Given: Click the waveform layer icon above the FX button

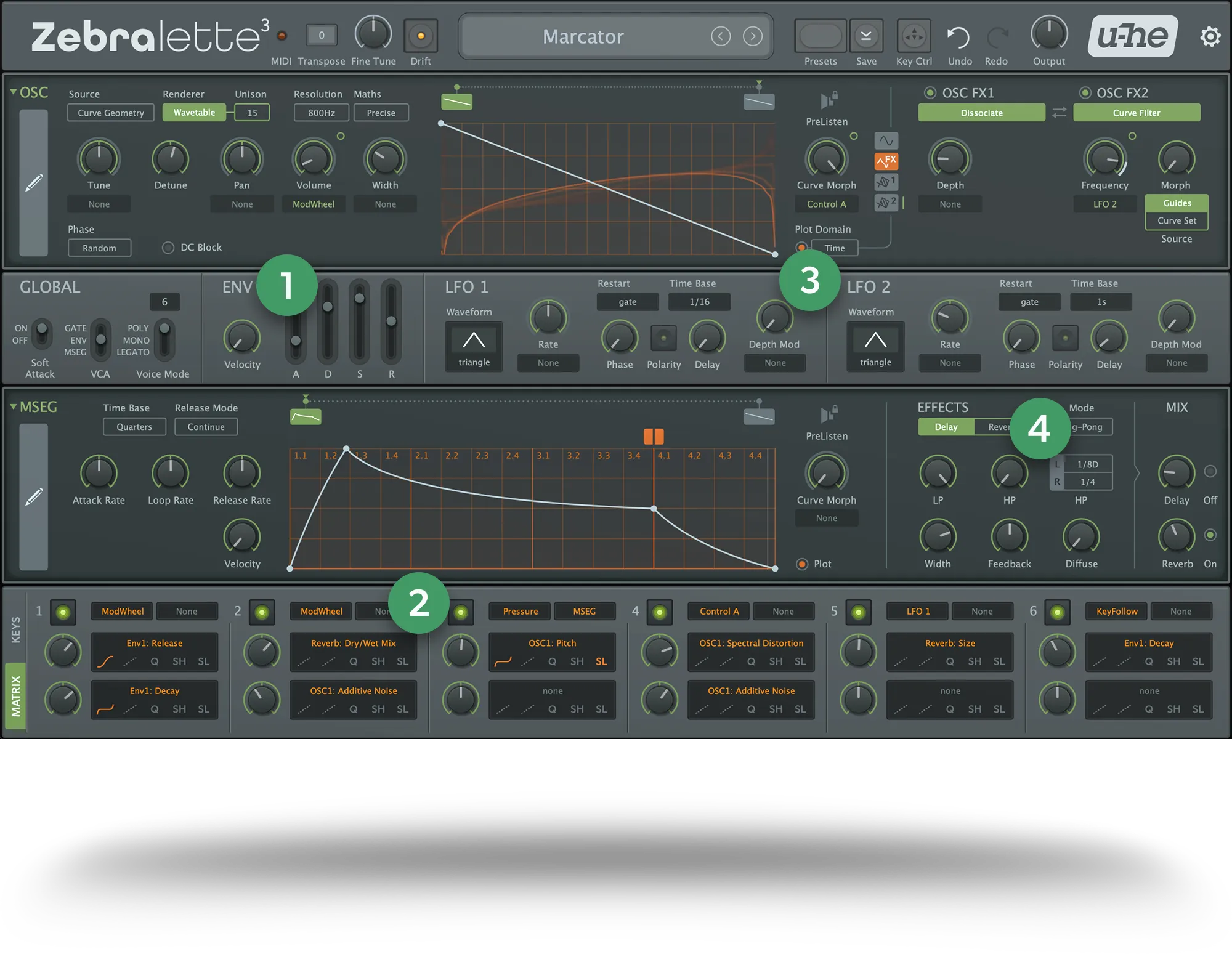Looking at the screenshot, I should [886, 140].
